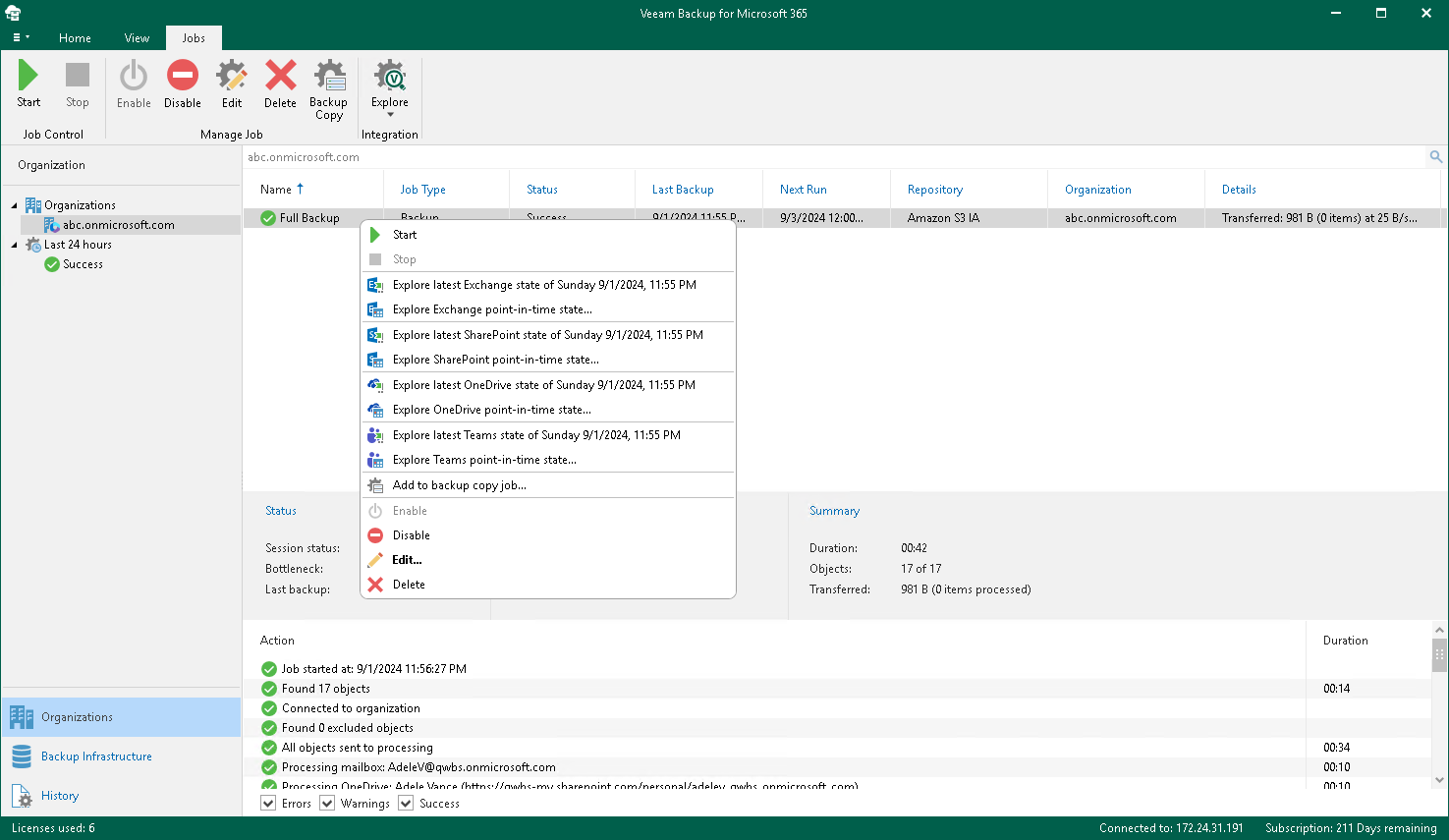The width and height of the screenshot is (1449, 840).
Task: Choose Add to backup copy job entry
Action: click(x=548, y=485)
